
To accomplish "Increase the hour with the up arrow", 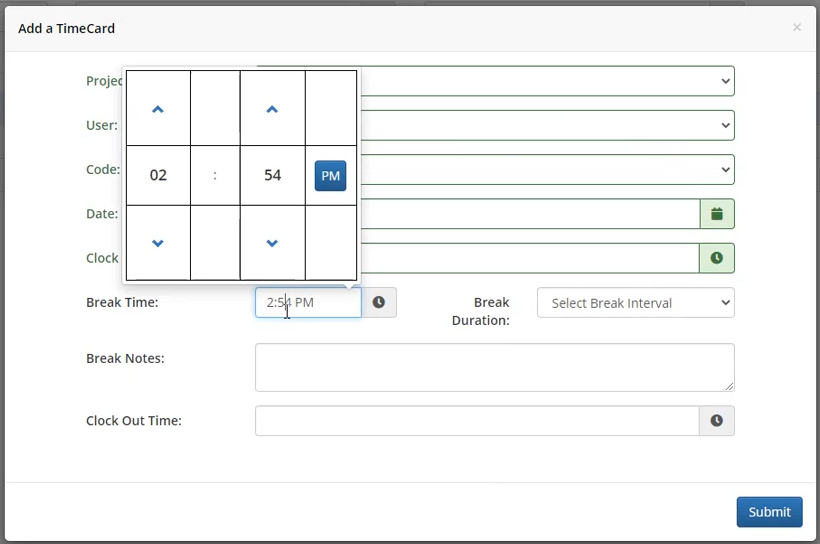I will [157, 109].
